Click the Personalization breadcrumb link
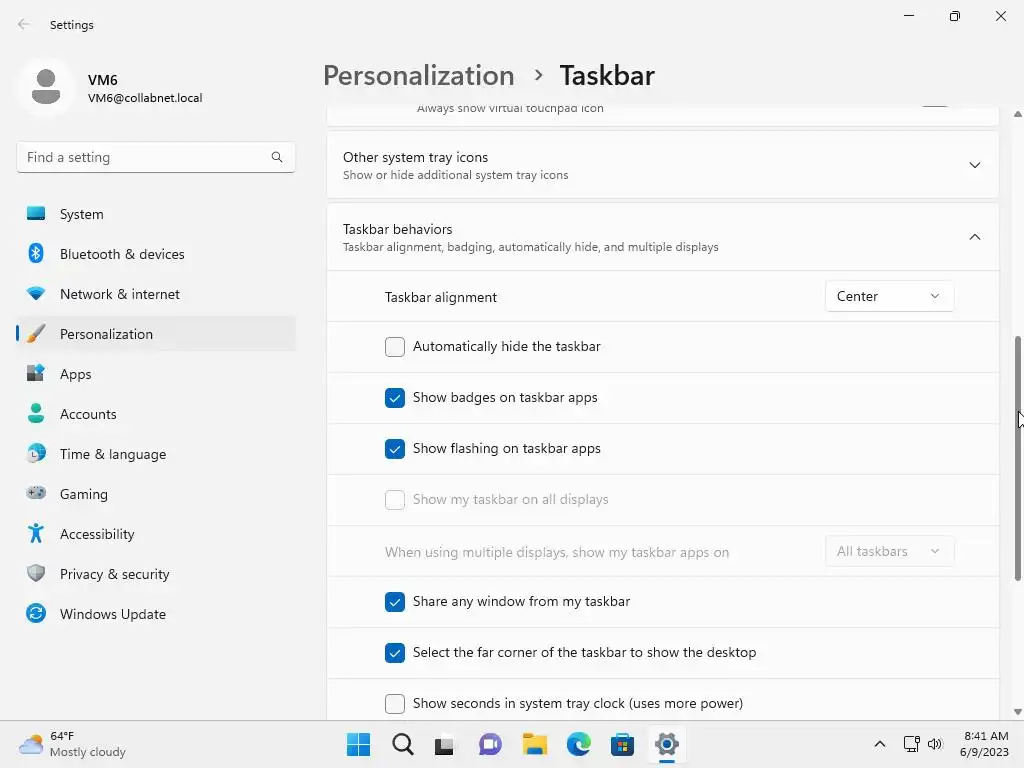1024x768 pixels. [419, 75]
